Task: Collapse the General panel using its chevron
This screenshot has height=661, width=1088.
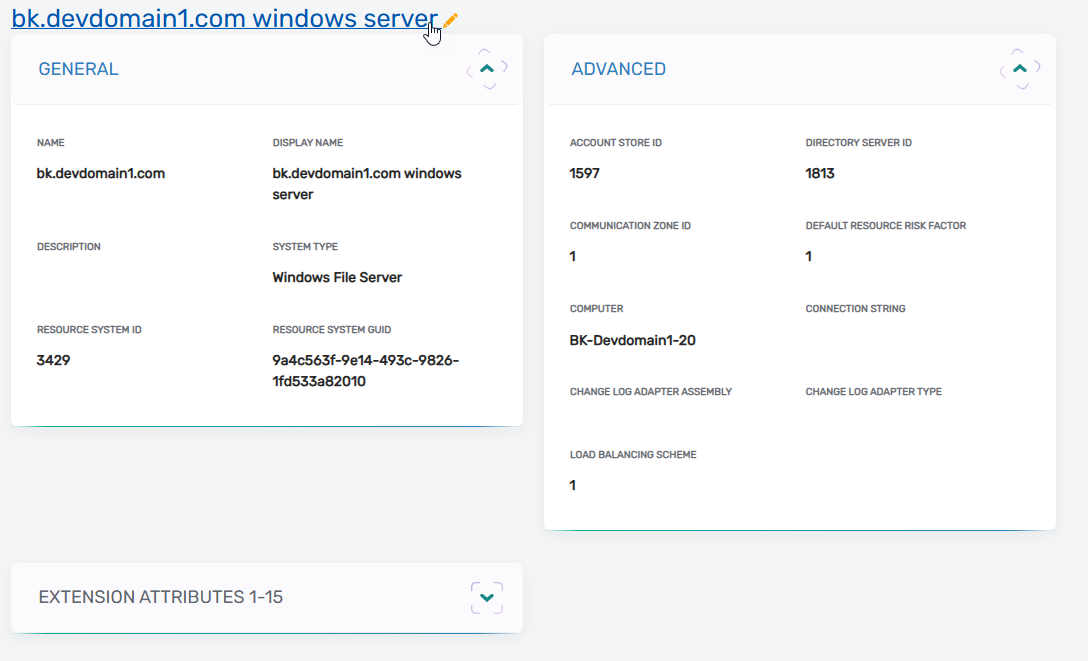Action: point(487,69)
